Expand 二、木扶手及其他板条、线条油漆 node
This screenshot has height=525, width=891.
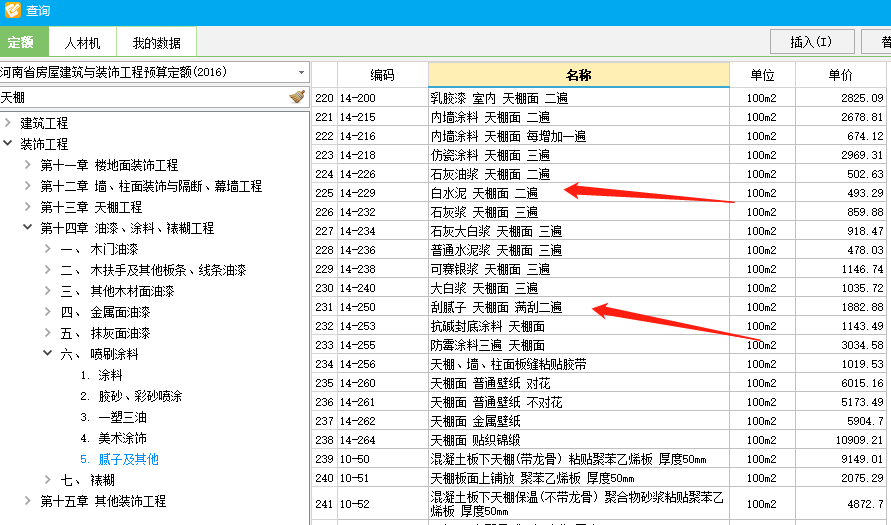coord(48,270)
